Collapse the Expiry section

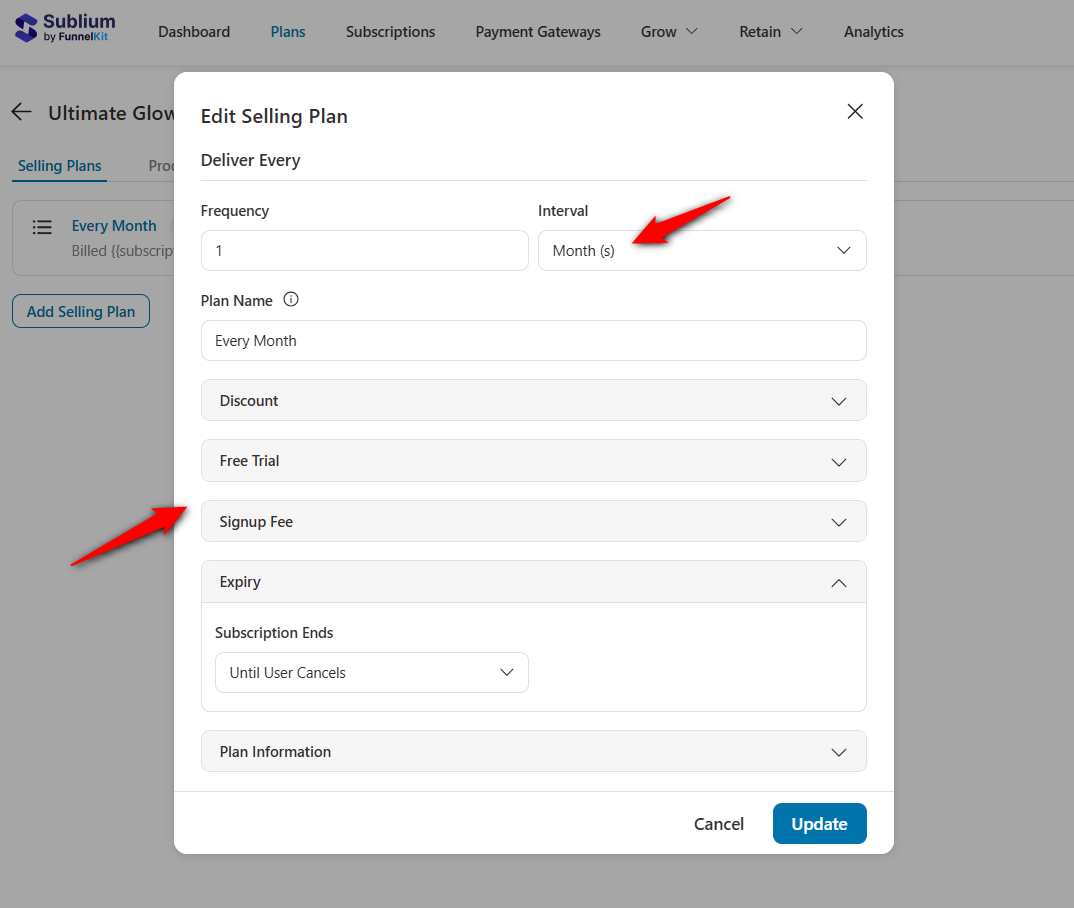tap(533, 581)
